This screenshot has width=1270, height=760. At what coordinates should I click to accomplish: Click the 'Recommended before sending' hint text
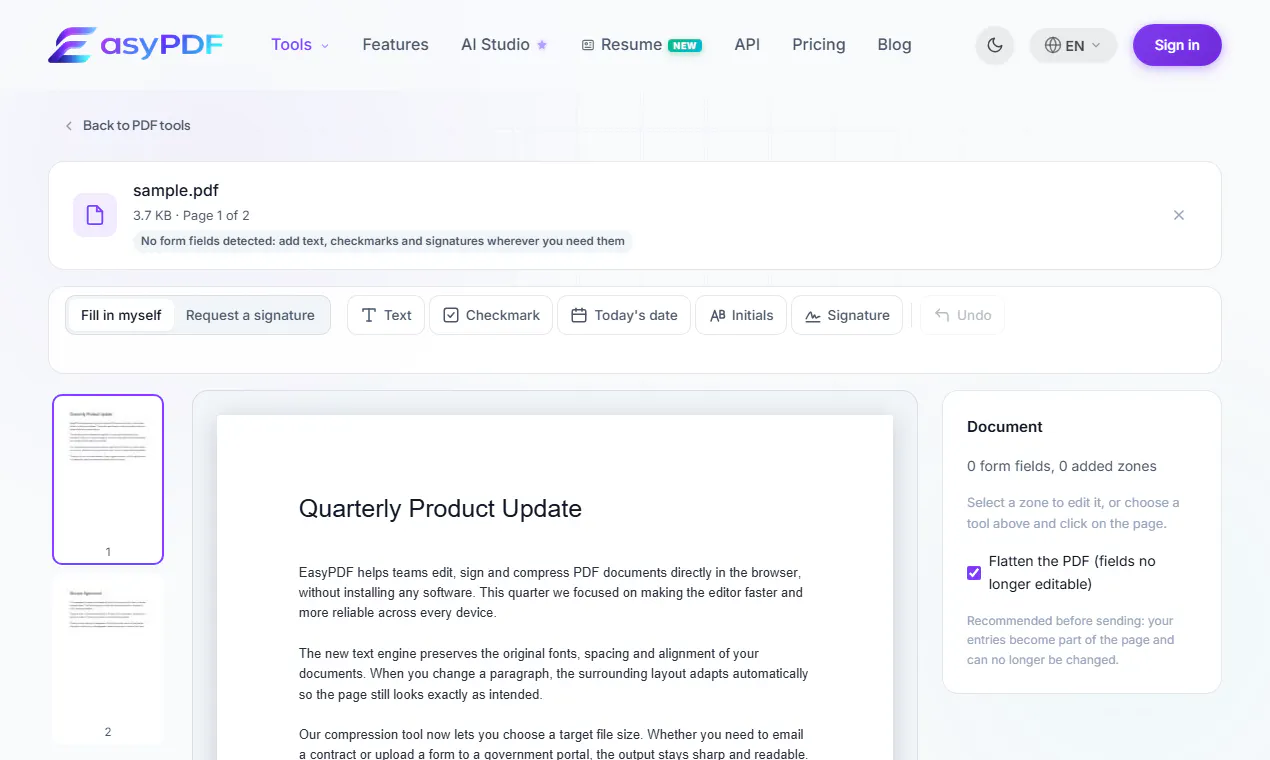pos(1071,640)
